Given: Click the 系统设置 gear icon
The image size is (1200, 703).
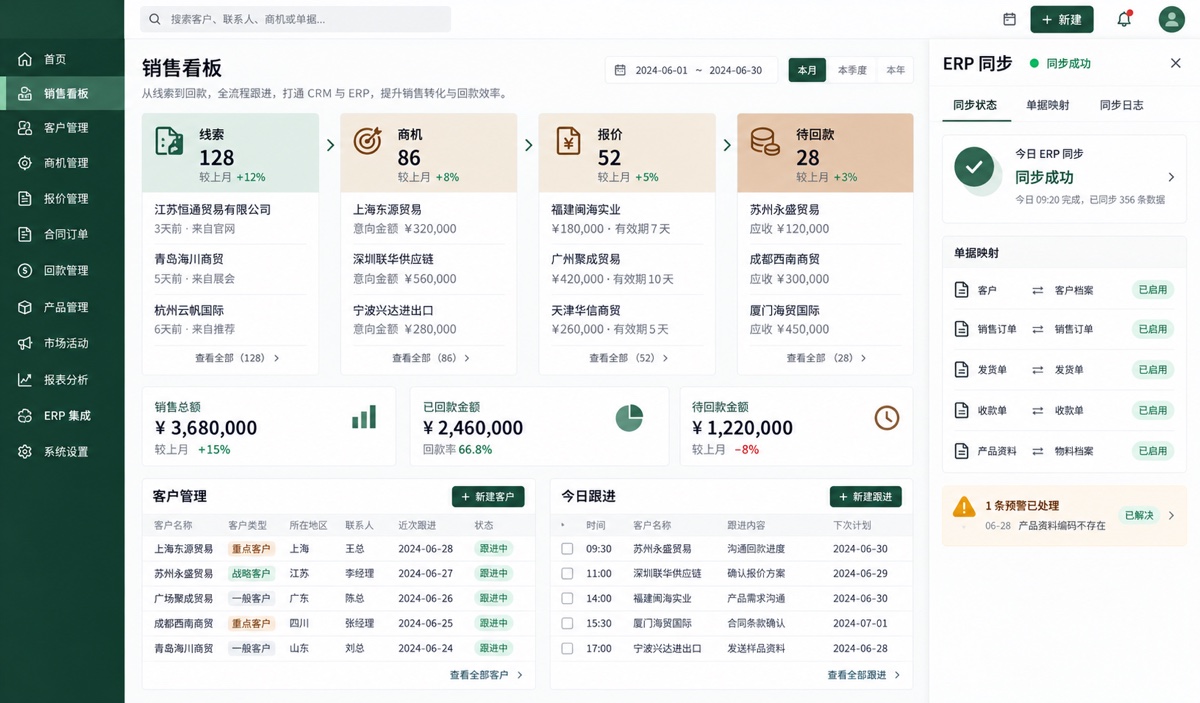Looking at the screenshot, I should (25, 452).
